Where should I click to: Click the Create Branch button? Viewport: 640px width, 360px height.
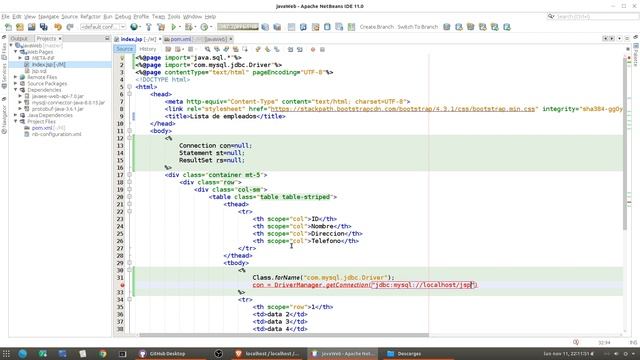click(377, 27)
